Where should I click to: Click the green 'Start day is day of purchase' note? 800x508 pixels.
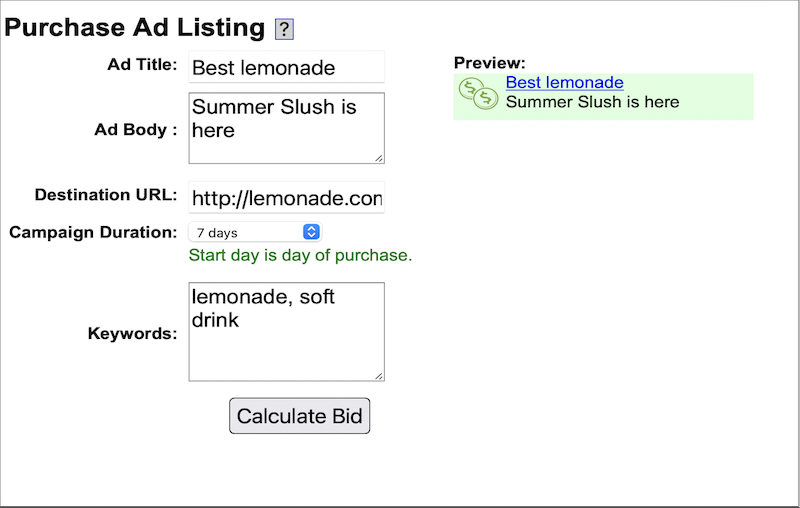pyautogui.click(x=300, y=255)
